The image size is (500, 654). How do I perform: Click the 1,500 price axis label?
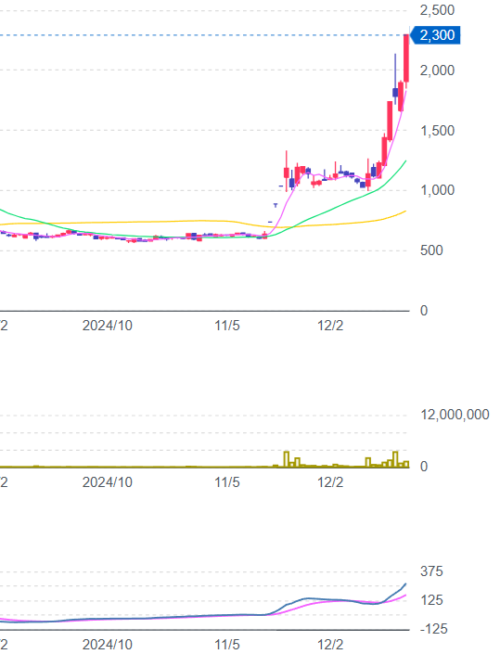coord(437,131)
